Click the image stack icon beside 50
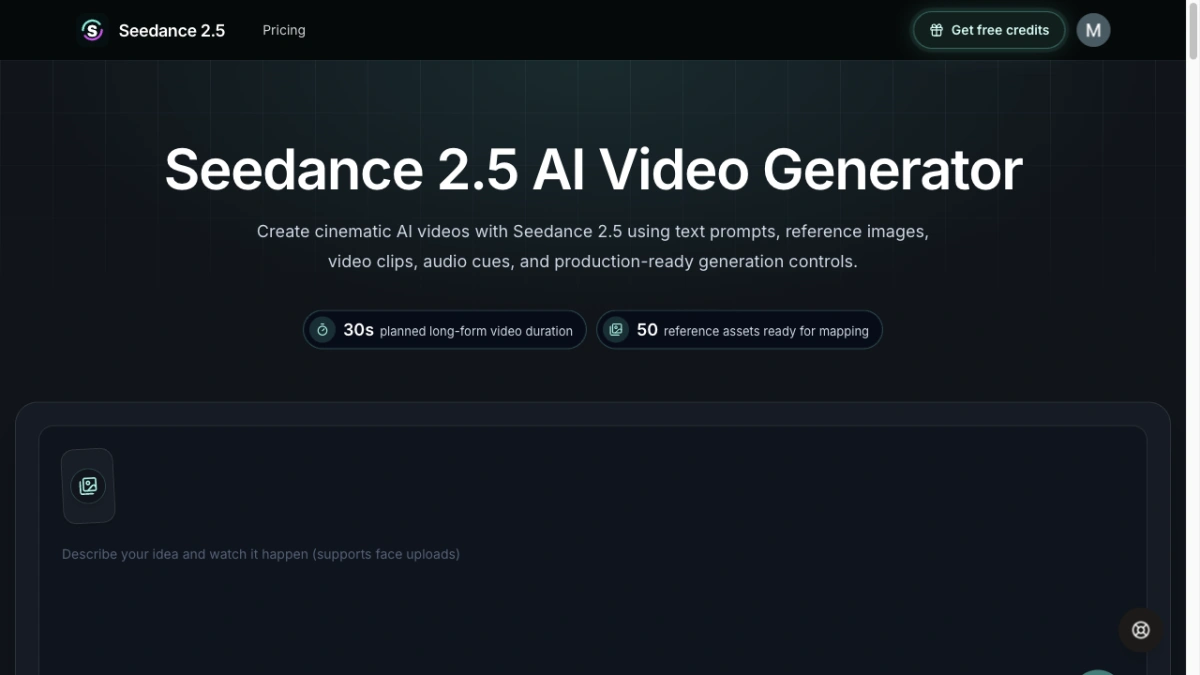 (616, 330)
